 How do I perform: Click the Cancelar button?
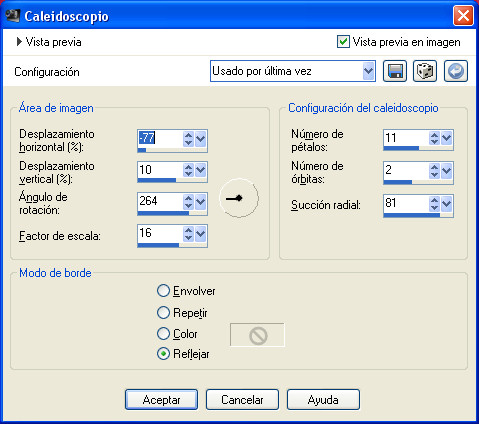coord(242,400)
